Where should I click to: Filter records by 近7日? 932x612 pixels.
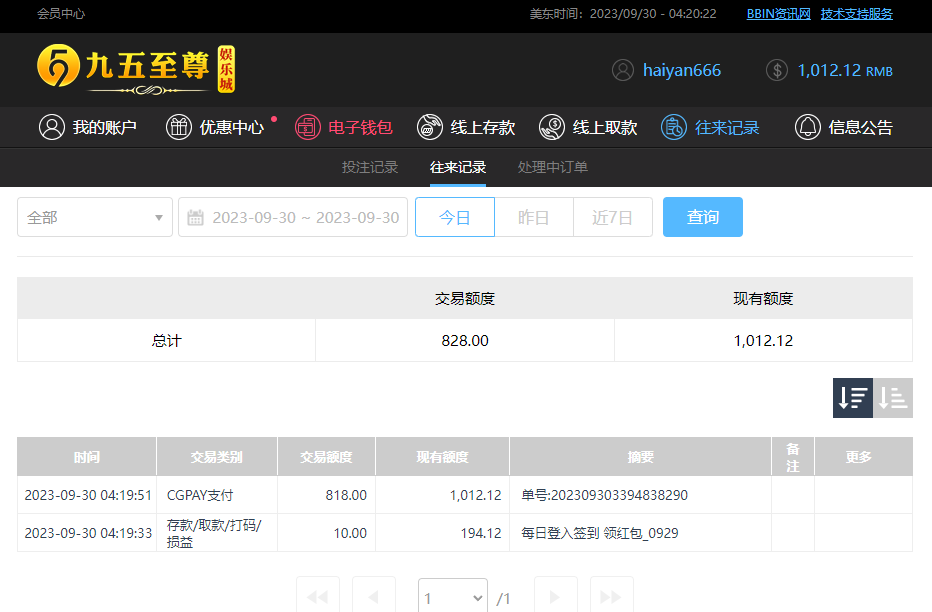point(613,217)
